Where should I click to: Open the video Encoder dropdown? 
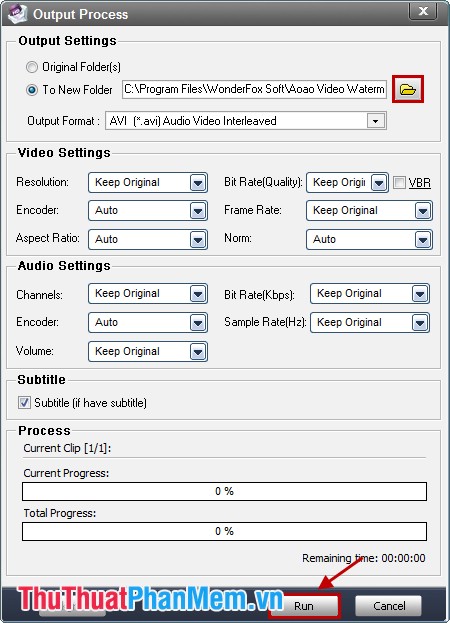pos(148,211)
